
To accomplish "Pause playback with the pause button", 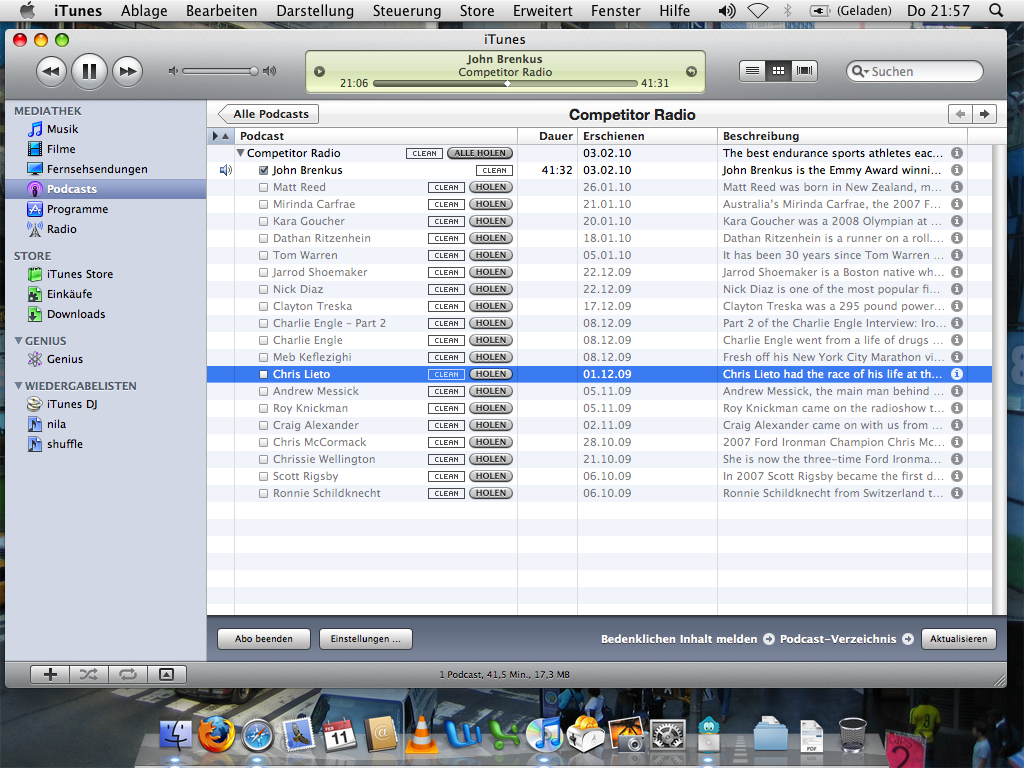I will pos(89,71).
